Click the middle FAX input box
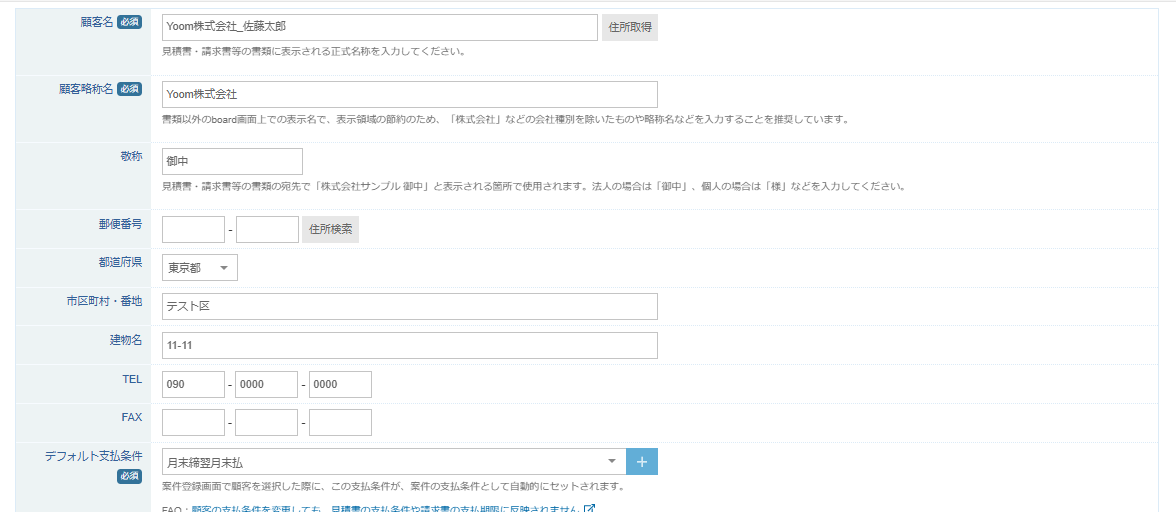Viewport: 1176px width, 512px height. (x=267, y=422)
